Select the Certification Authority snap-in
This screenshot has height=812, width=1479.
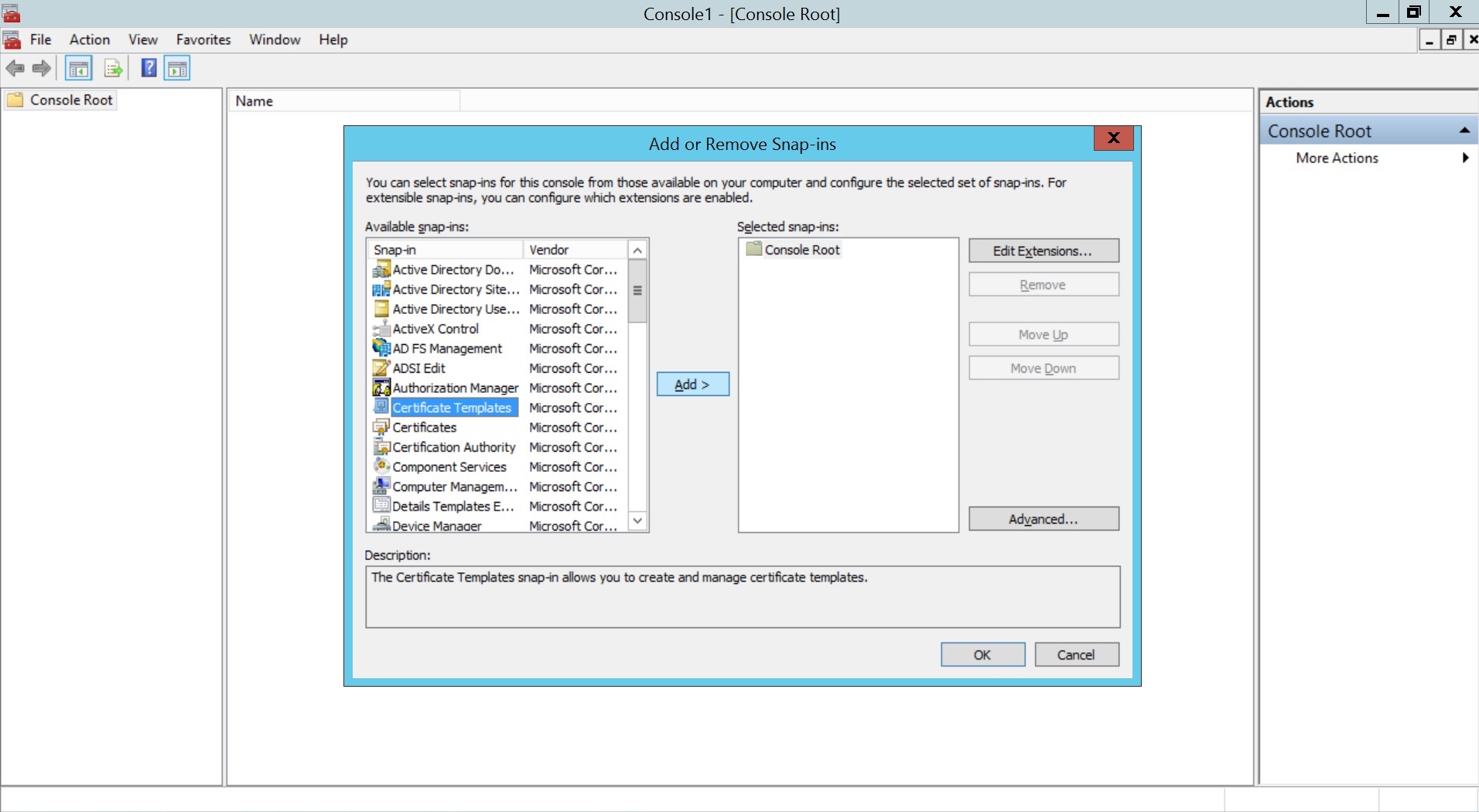click(453, 447)
